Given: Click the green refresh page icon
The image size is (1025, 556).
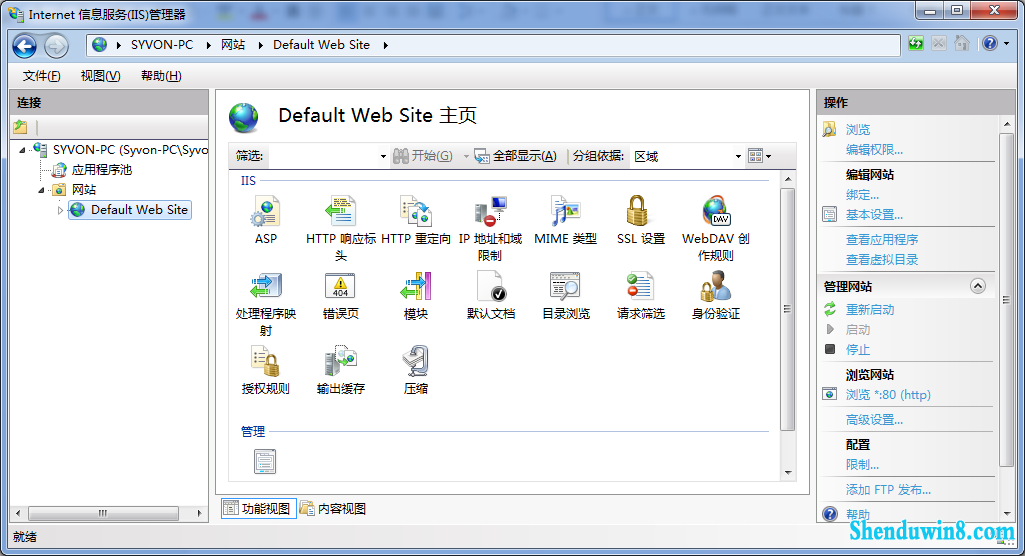Looking at the screenshot, I should pos(916,44).
